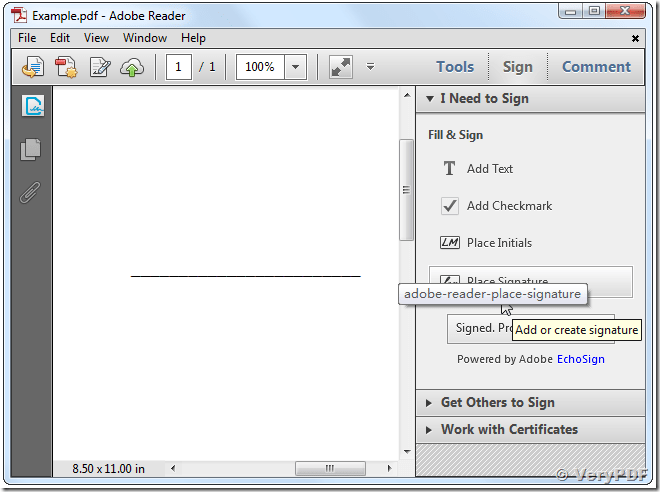Open the Help menu
The image size is (660, 492).
193,38
